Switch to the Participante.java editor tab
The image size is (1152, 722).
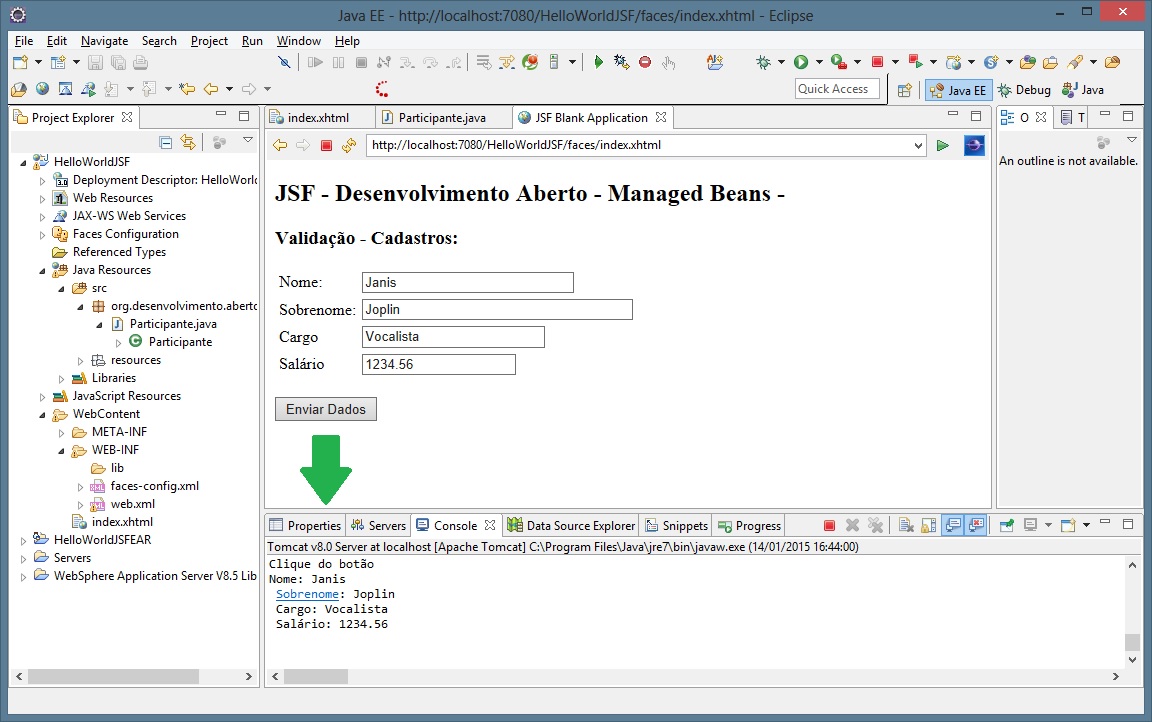coord(441,118)
